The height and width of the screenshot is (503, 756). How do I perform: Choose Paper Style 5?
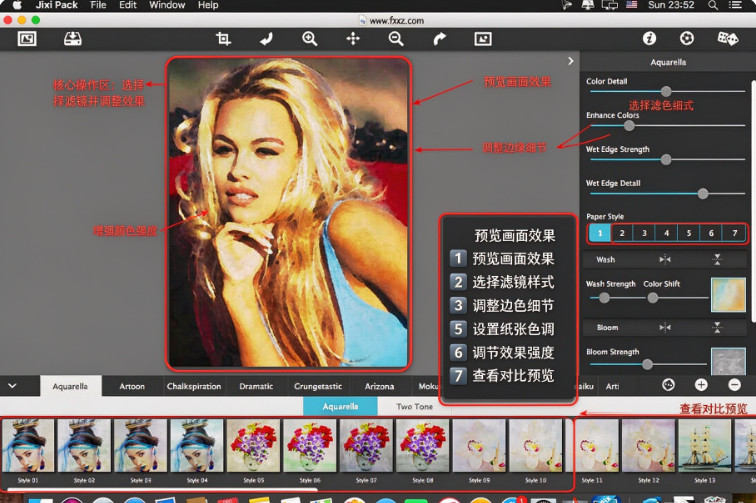tap(688, 233)
